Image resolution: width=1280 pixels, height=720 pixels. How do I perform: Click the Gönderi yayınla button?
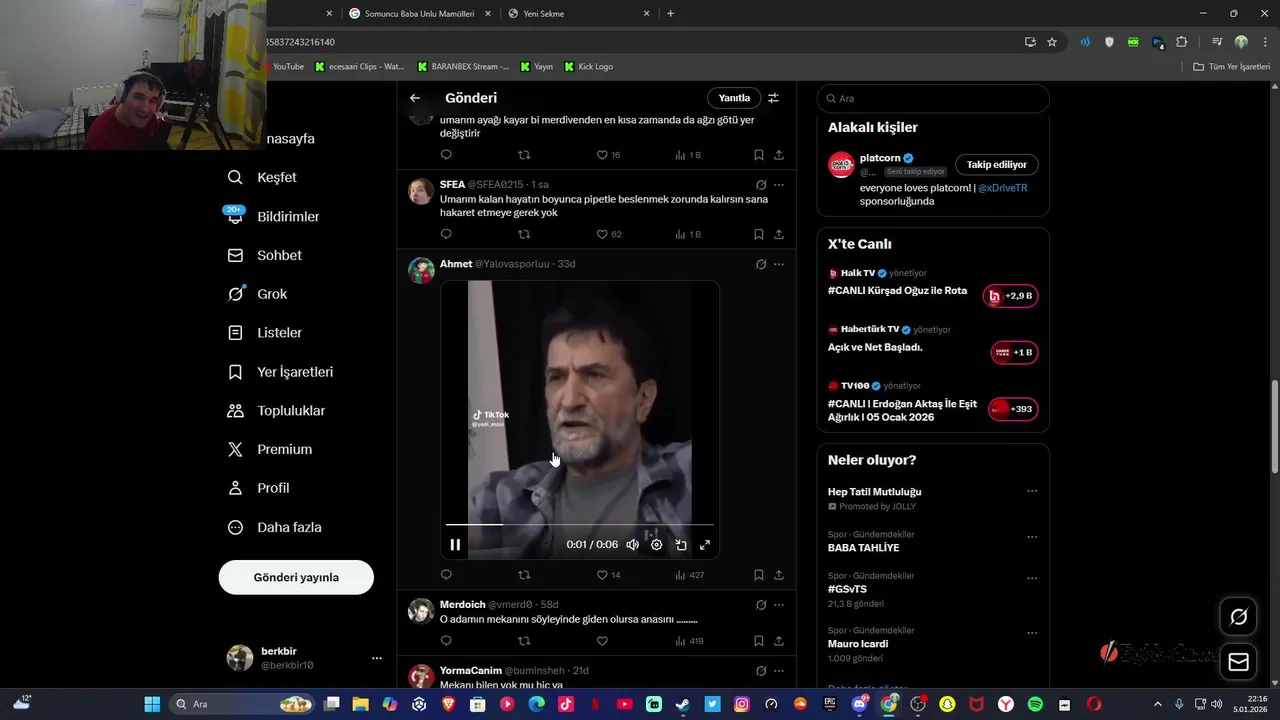pos(296,577)
